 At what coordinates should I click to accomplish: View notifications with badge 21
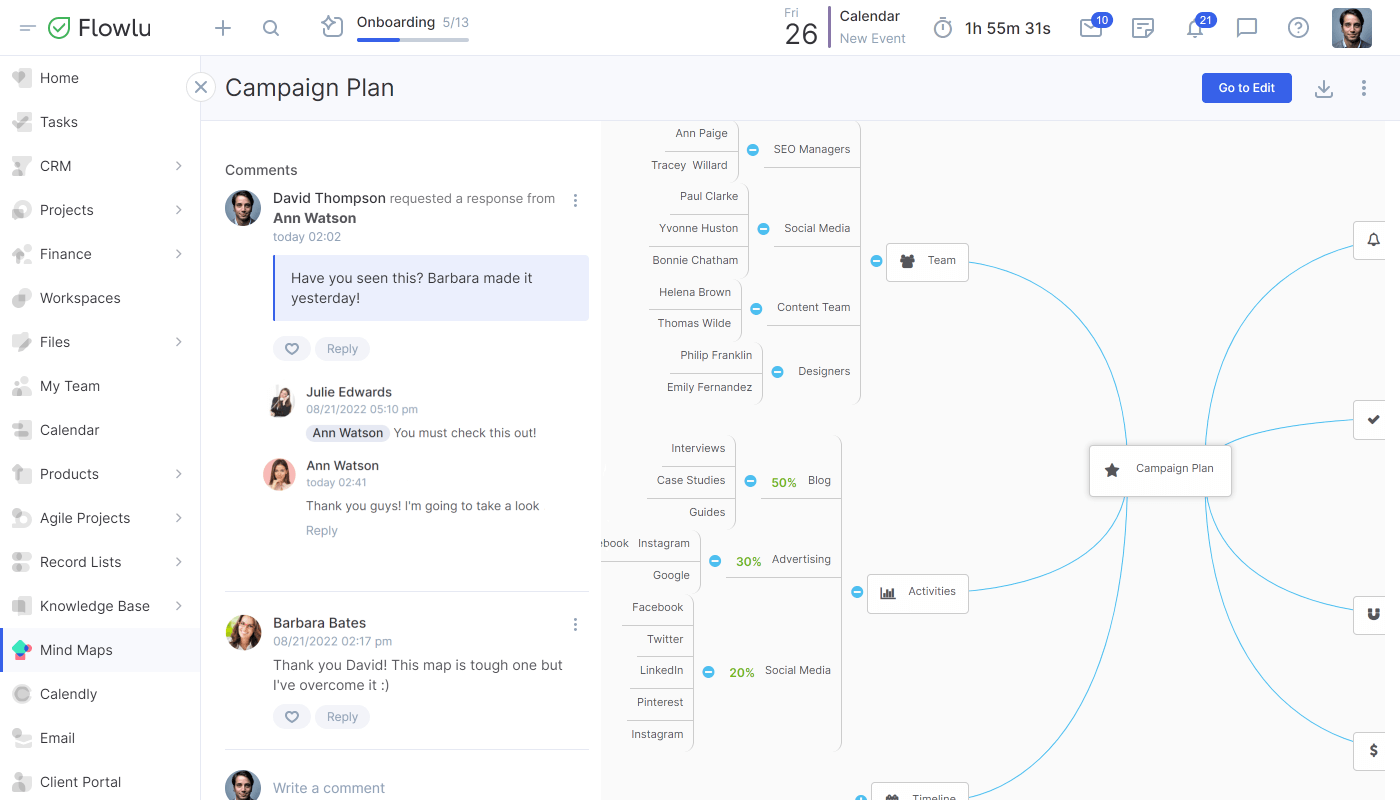[x=1195, y=28]
